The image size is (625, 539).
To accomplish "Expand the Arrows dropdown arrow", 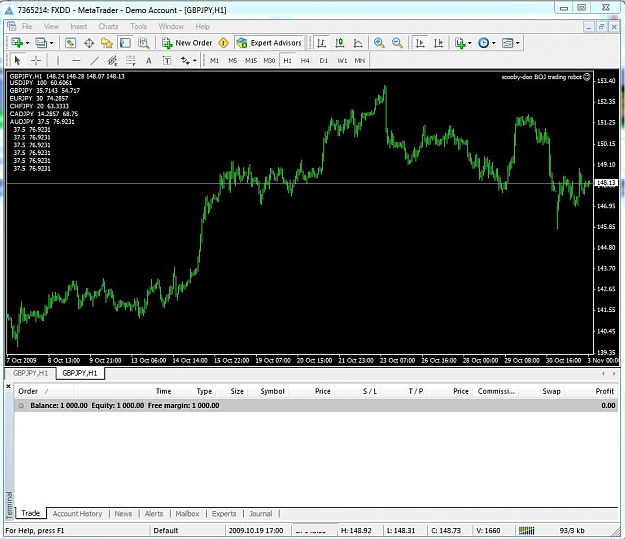I will pyautogui.click(x=195, y=61).
